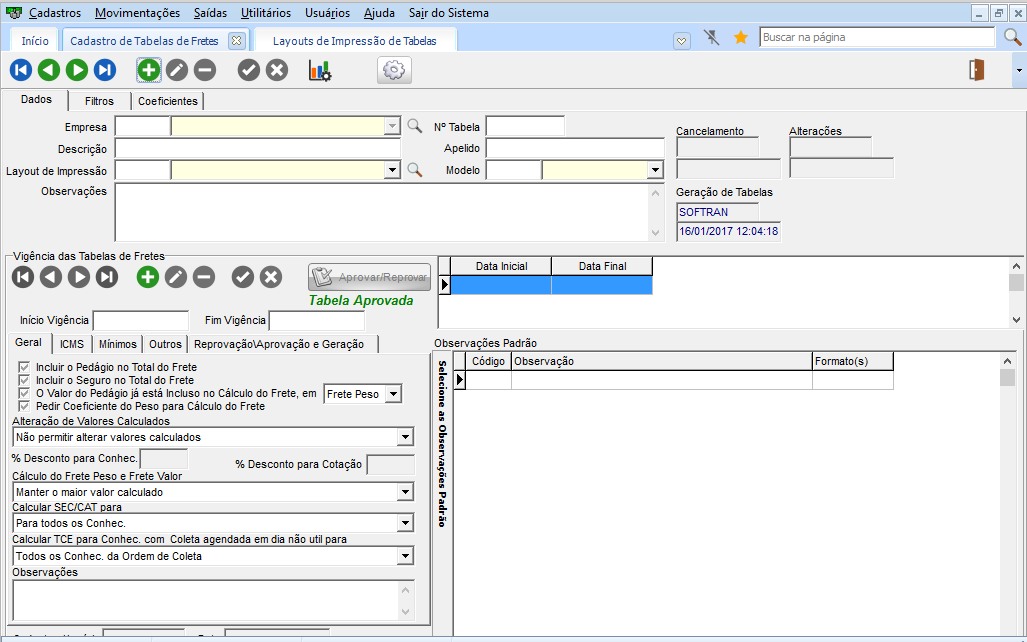Click the Descrição input field
This screenshot has height=642, width=1027.
pyautogui.click(x=258, y=148)
